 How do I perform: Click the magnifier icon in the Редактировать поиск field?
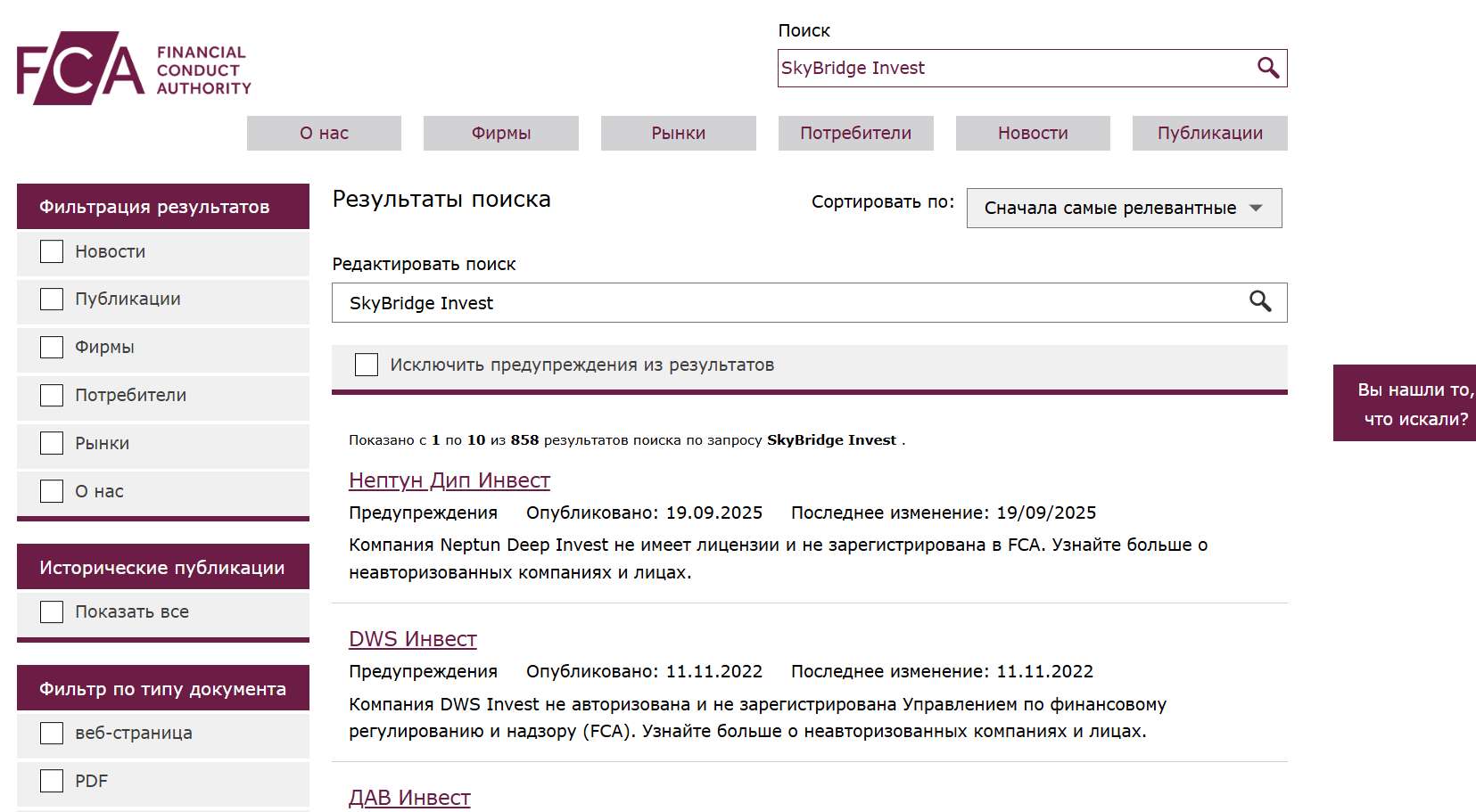(x=1259, y=302)
